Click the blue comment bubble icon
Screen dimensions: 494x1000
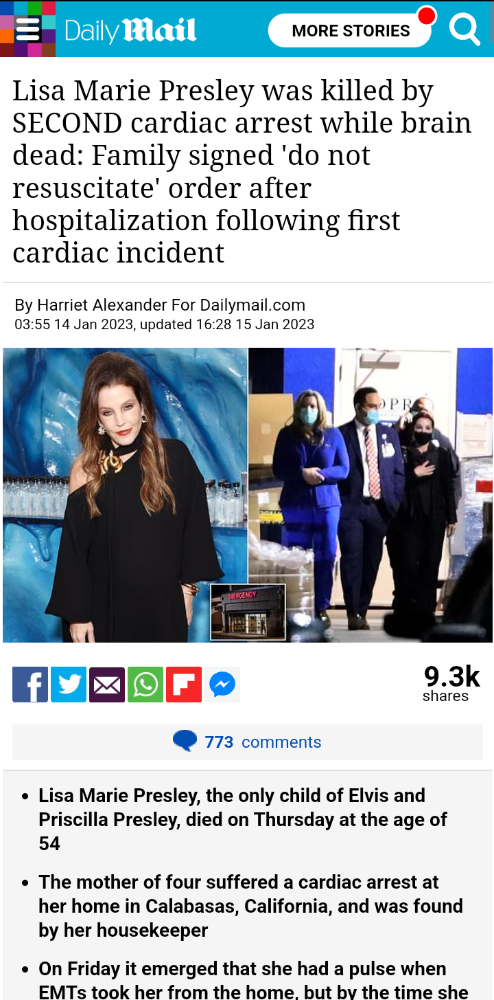(185, 741)
